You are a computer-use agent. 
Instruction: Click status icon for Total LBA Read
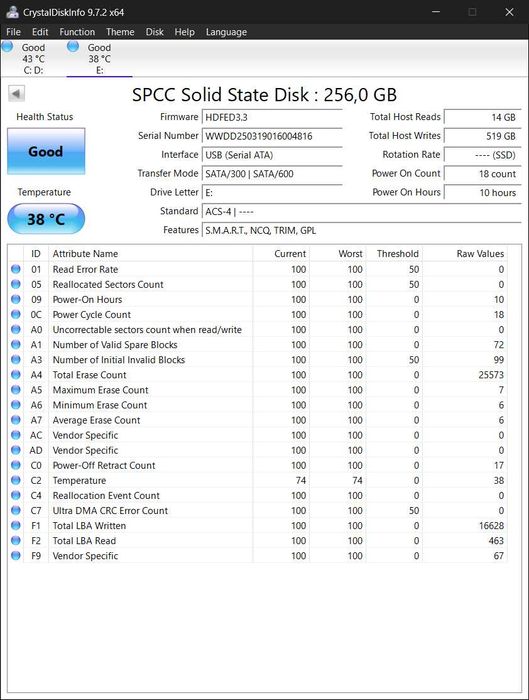click(16, 540)
